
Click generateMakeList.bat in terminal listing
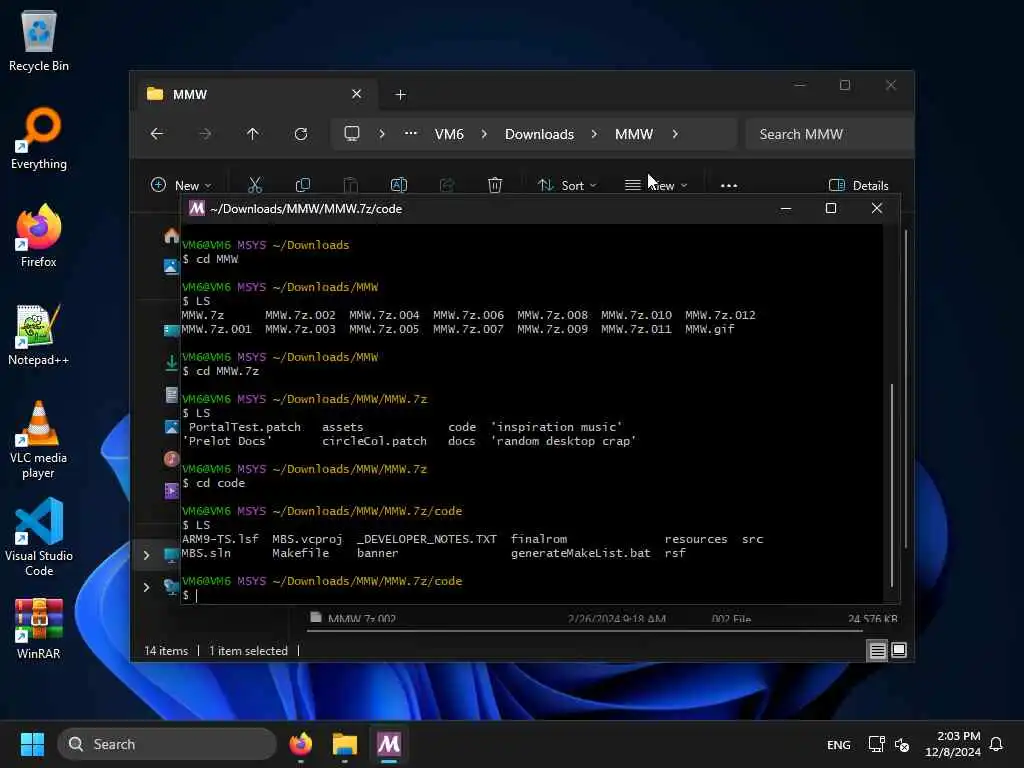pyautogui.click(x=581, y=553)
